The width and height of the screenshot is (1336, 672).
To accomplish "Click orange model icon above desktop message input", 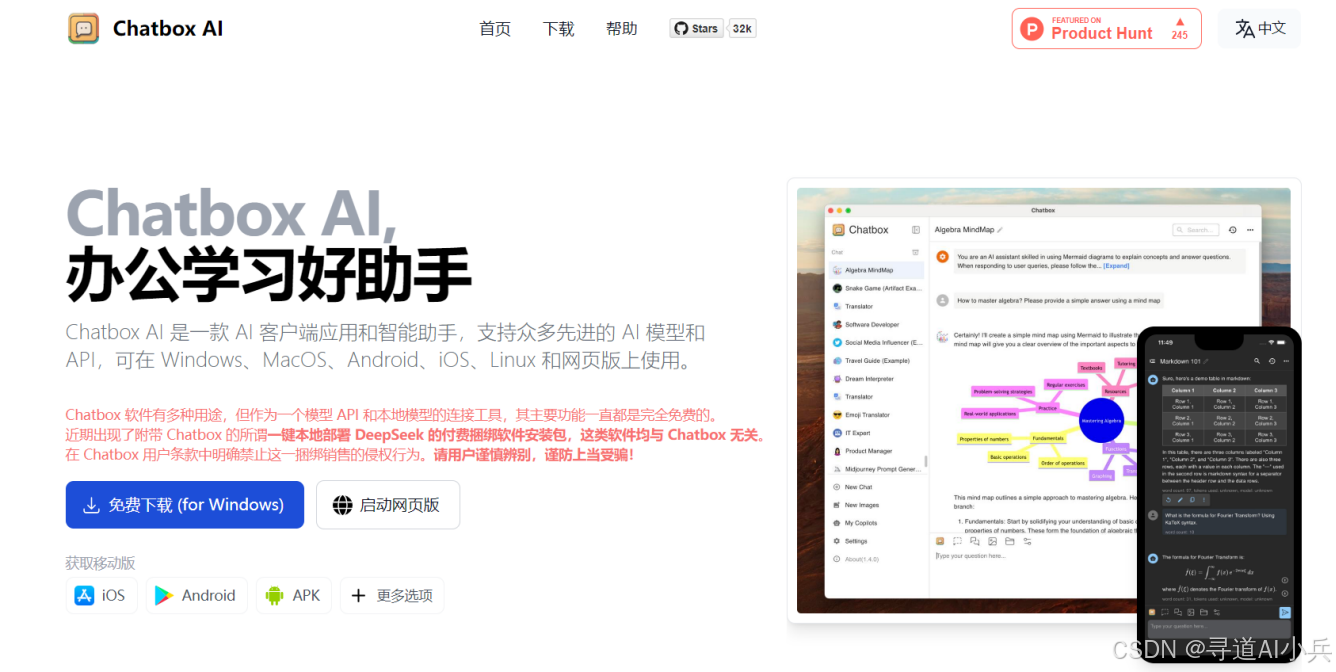I will [940, 541].
